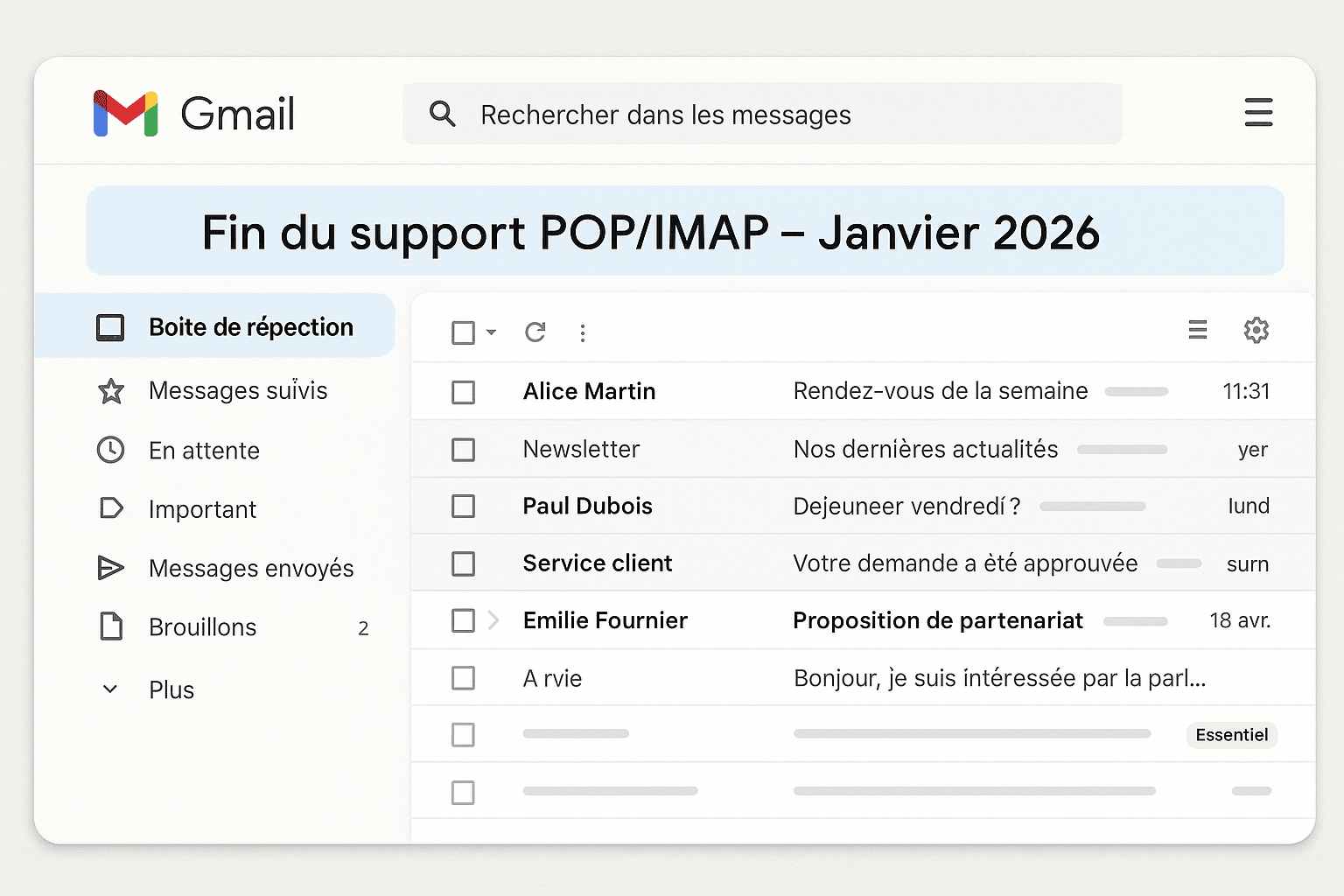1344x896 pixels.
Task: Click the Essentiel label tag
Action: [1231, 735]
